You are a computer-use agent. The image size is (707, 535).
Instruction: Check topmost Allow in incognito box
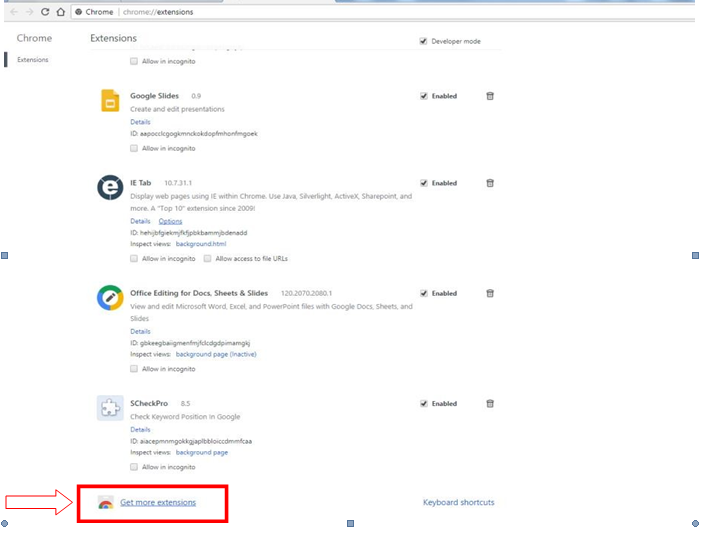point(134,61)
